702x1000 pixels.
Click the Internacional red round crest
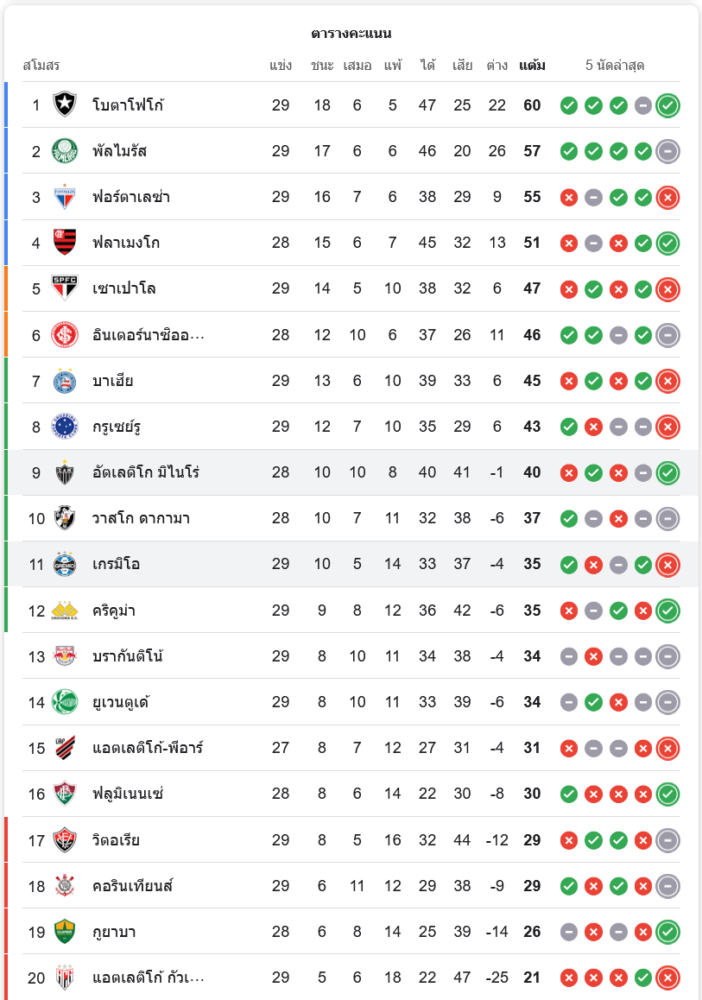[65, 335]
